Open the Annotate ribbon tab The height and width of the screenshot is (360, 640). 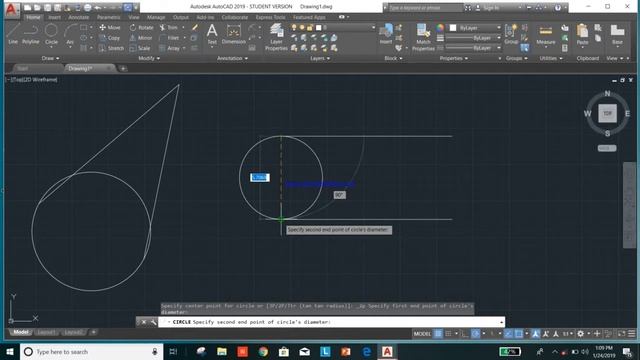pos(78,17)
